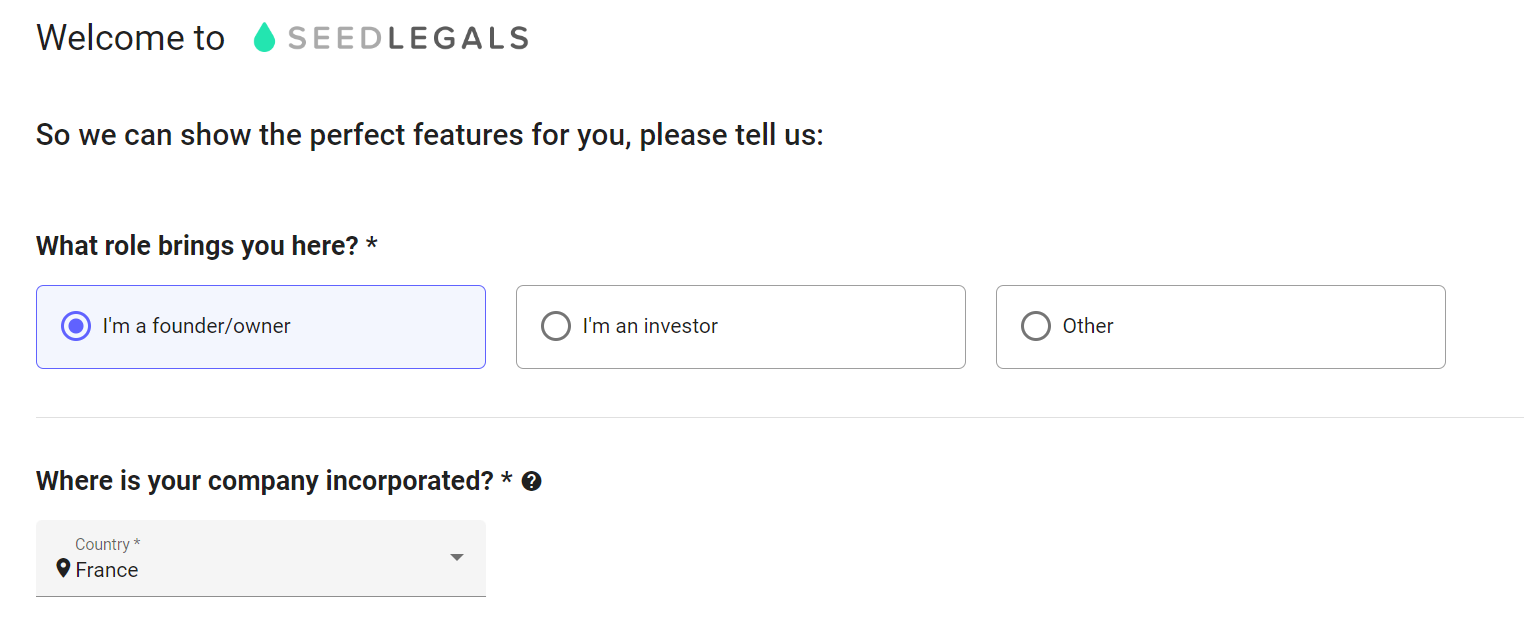Image resolution: width=1538 pixels, height=623 pixels.
Task: Pick the "Other" radio button
Action: click(x=1036, y=326)
